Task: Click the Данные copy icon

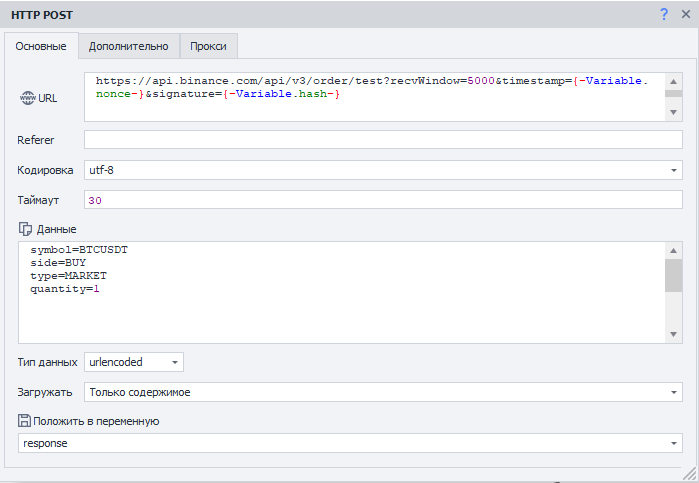Action: (26, 229)
